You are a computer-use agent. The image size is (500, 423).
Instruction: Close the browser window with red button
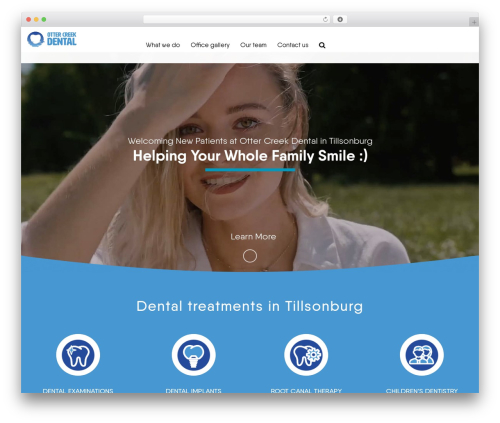click(x=29, y=20)
